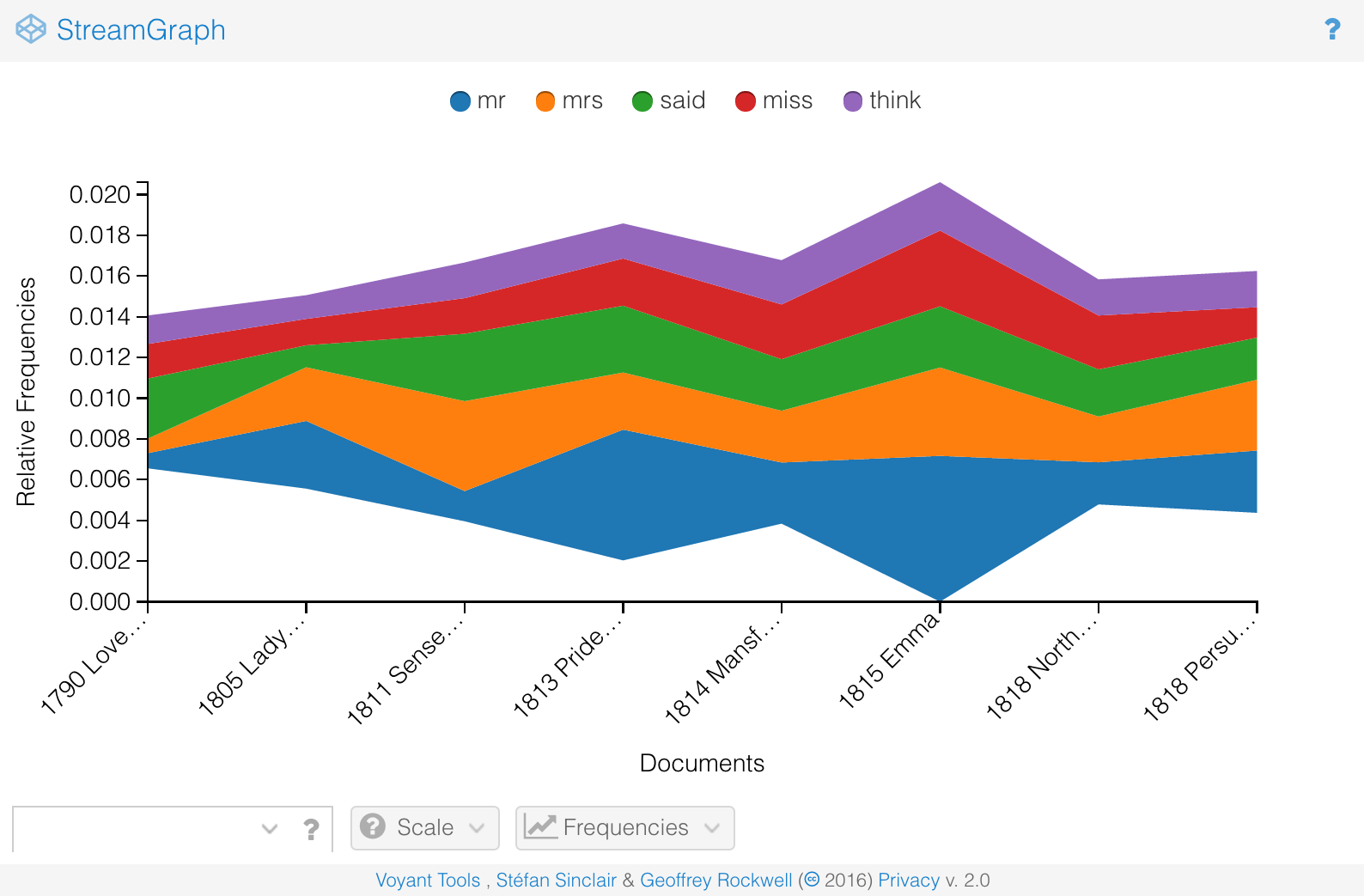Expand the terms search combo box arrow
This screenshot has height=896, width=1364.
pyautogui.click(x=270, y=829)
